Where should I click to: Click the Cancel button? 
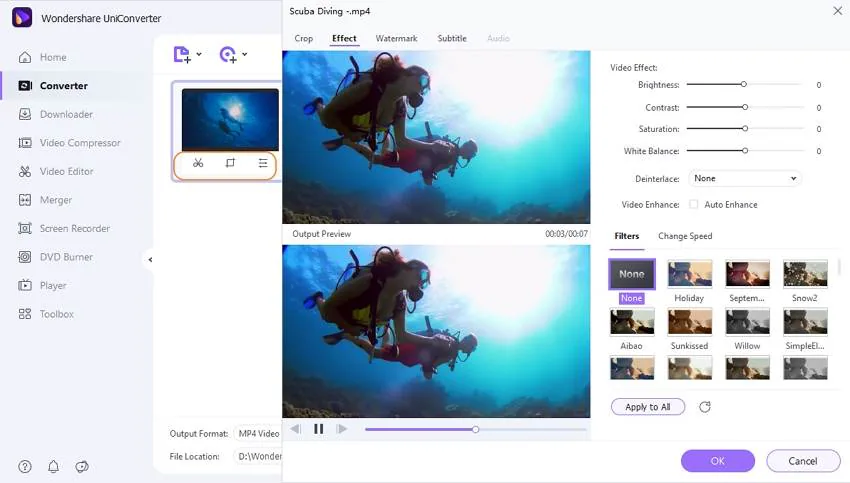pos(803,461)
